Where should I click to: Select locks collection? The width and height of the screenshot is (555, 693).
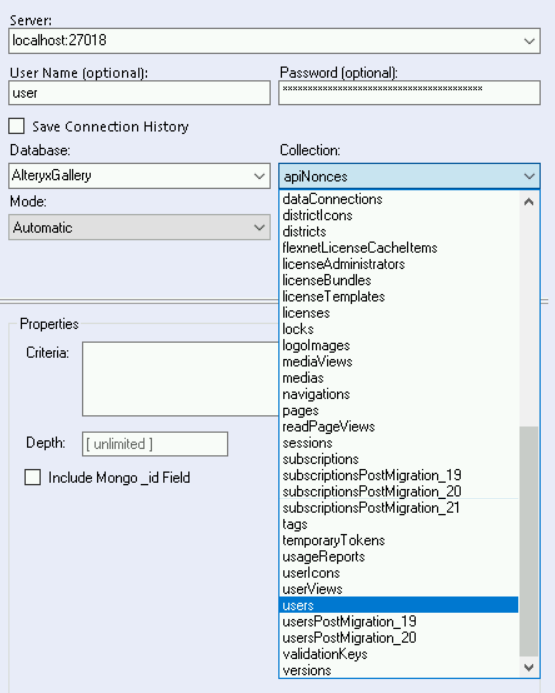click(x=399, y=329)
